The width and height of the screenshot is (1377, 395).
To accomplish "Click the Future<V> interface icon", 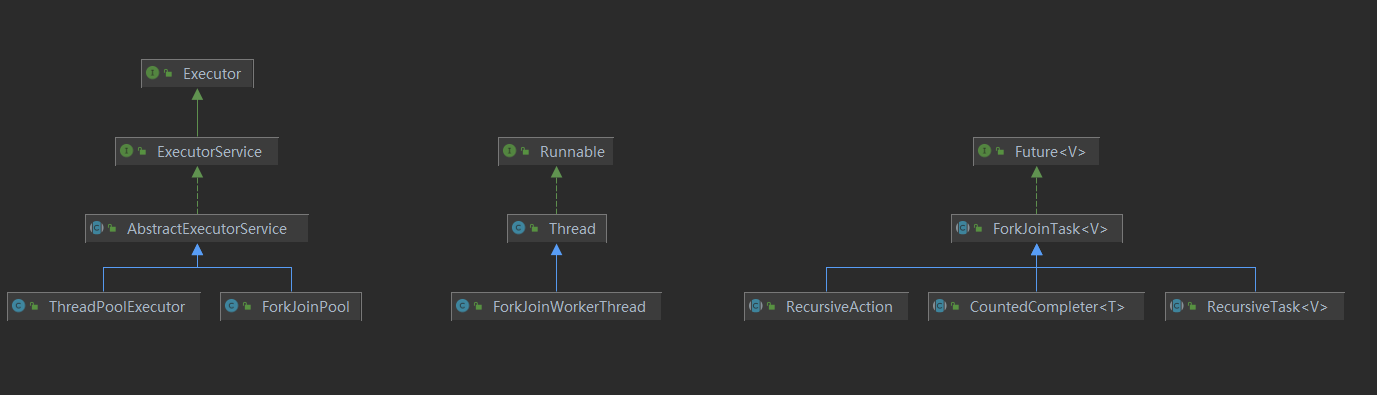I will pos(985,151).
